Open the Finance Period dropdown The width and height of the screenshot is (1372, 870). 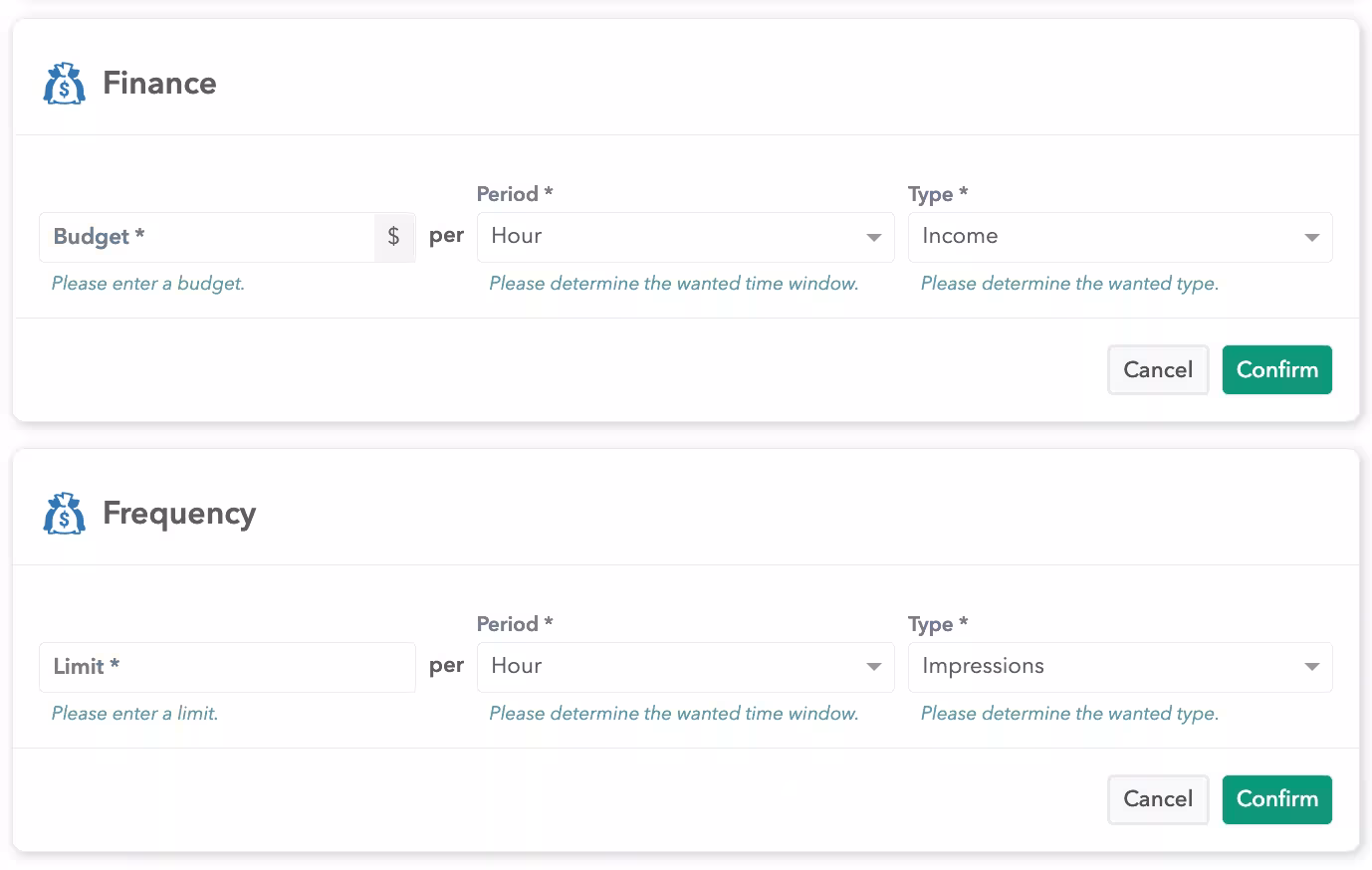pyautogui.click(x=685, y=237)
